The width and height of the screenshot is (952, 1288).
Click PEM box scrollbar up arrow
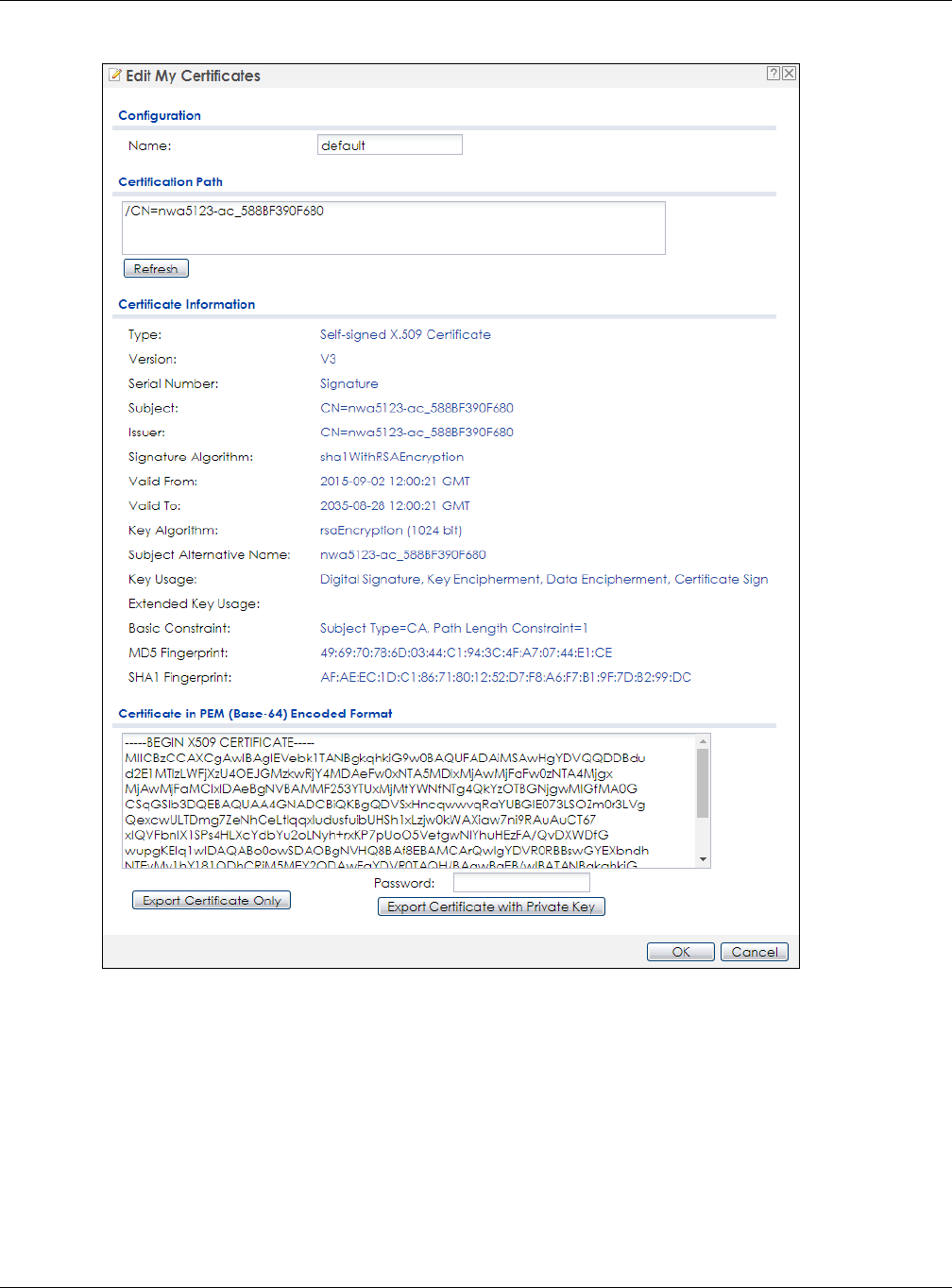(x=703, y=741)
